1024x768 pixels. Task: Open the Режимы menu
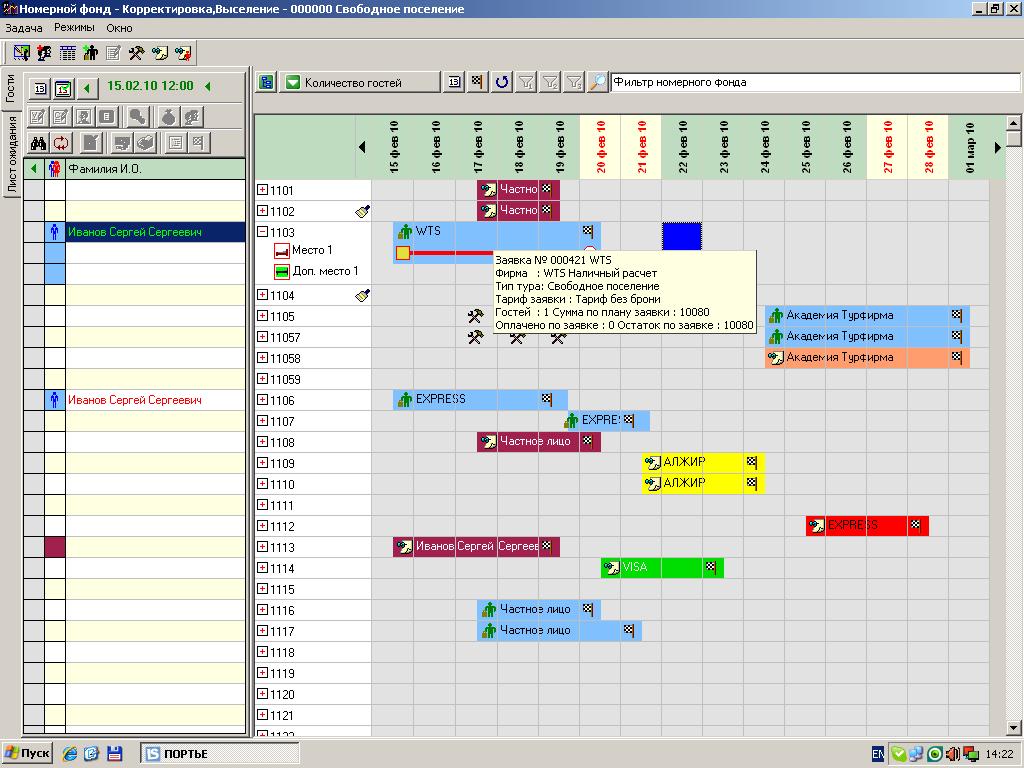pos(74,28)
